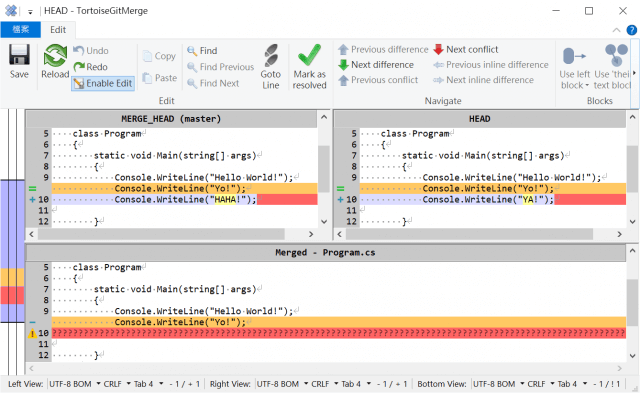Click the red conflict marker in the locator bar
Image resolution: width=640 pixels, height=393 pixels.
pyautogui.click(x=12, y=295)
